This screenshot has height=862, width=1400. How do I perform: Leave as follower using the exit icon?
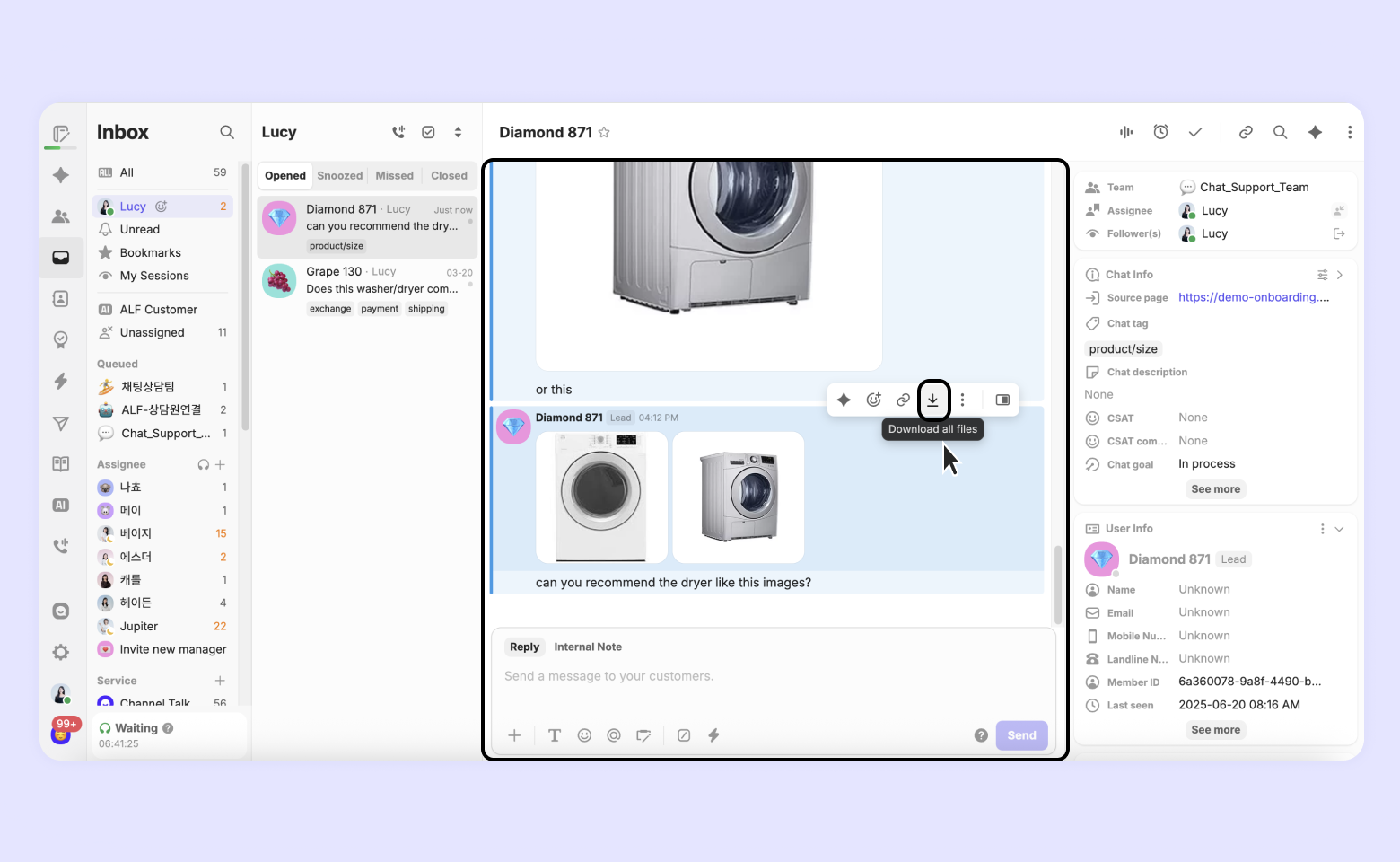[x=1339, y=233]
